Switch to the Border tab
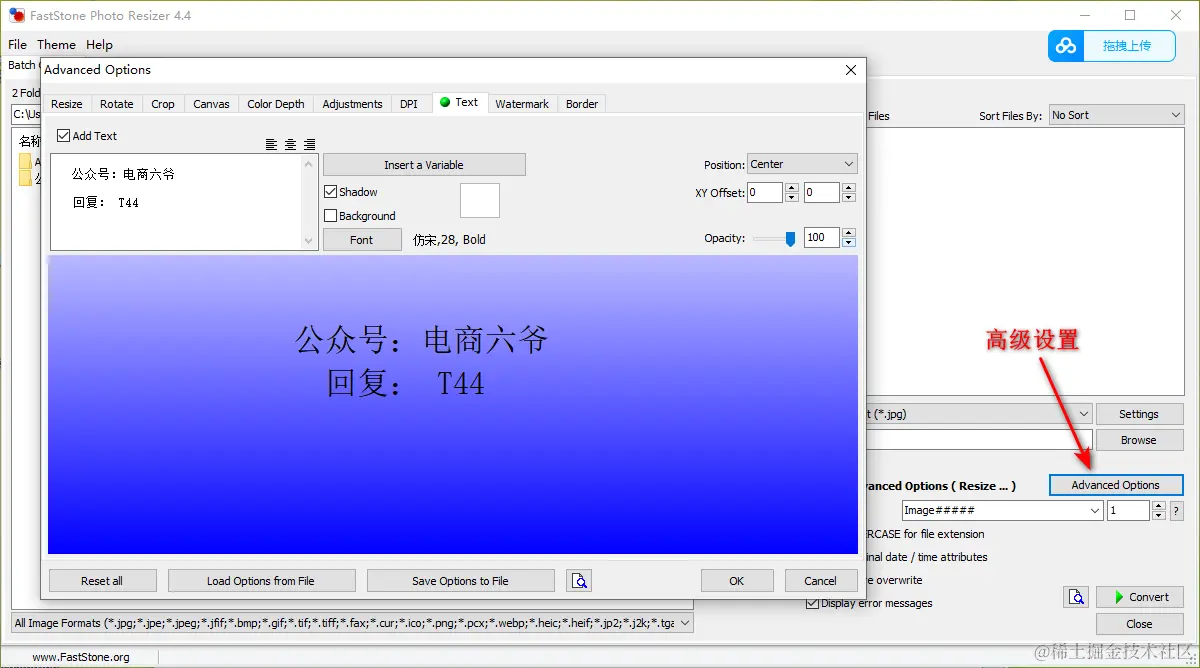 point(582,104)
